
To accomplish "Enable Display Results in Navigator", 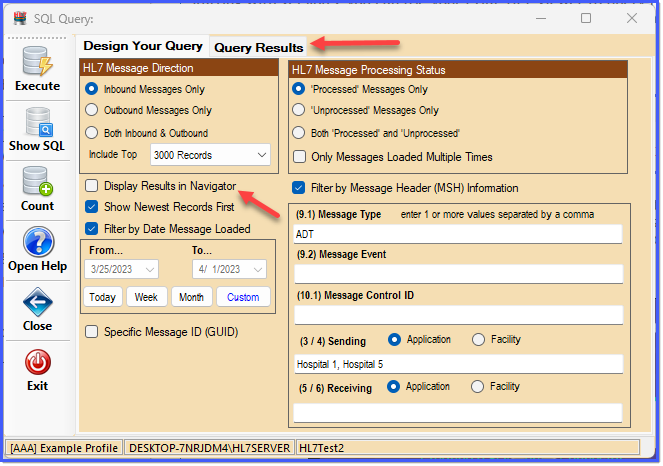I will click(x=92, y=186).
